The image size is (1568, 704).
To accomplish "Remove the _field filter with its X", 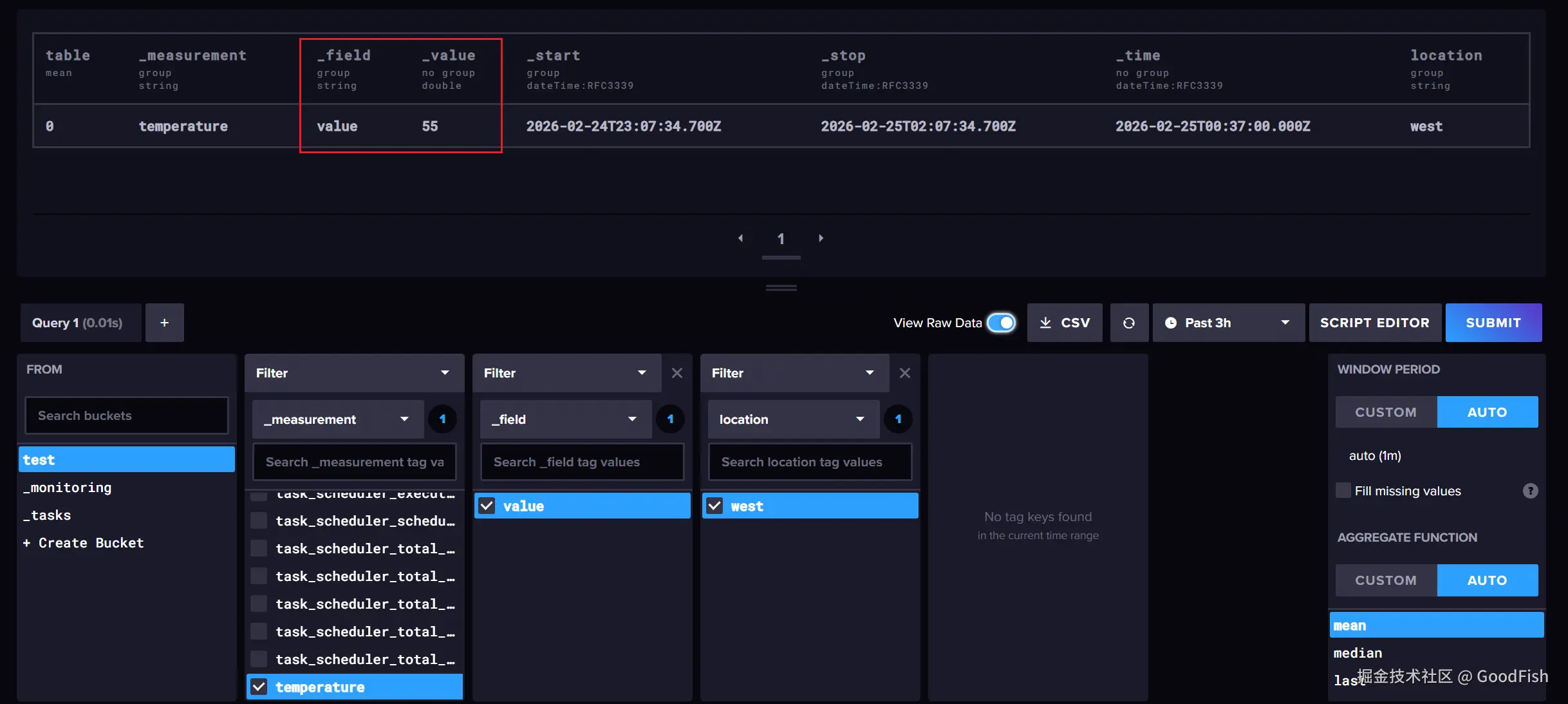I will [677, 373].
